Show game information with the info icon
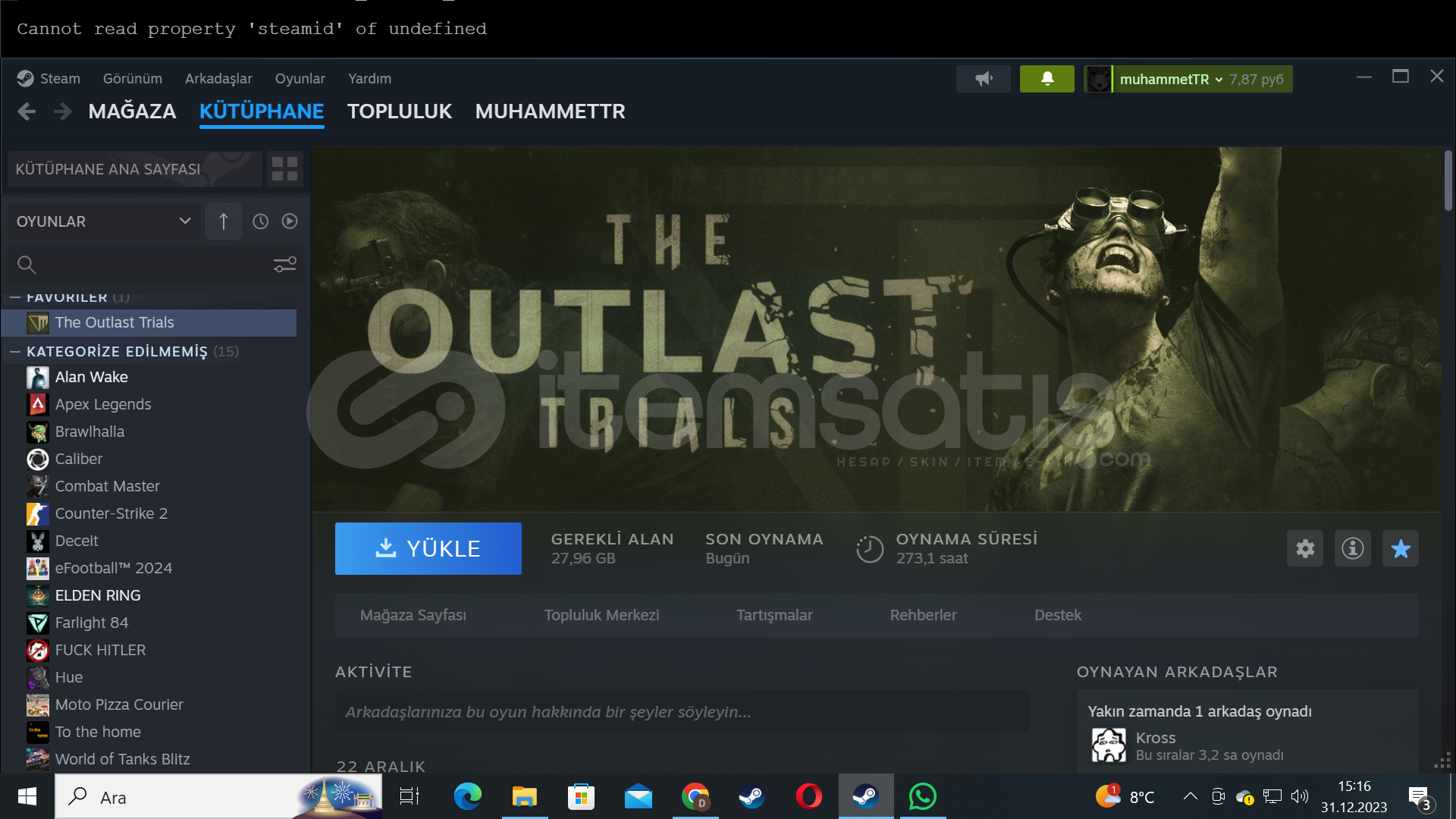Screen dimensions: 1456x819 [1353, 548]
